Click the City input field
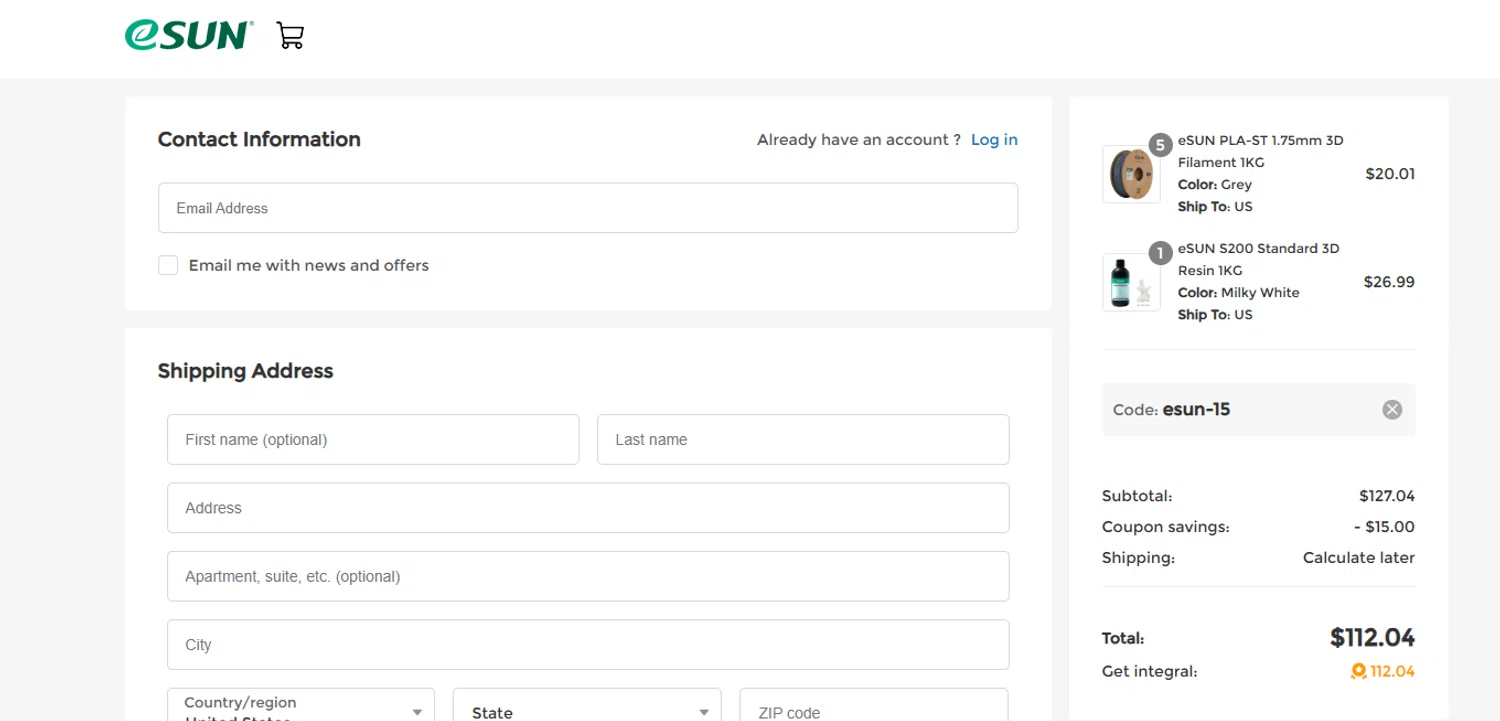1500x721 pixels. 588,645
